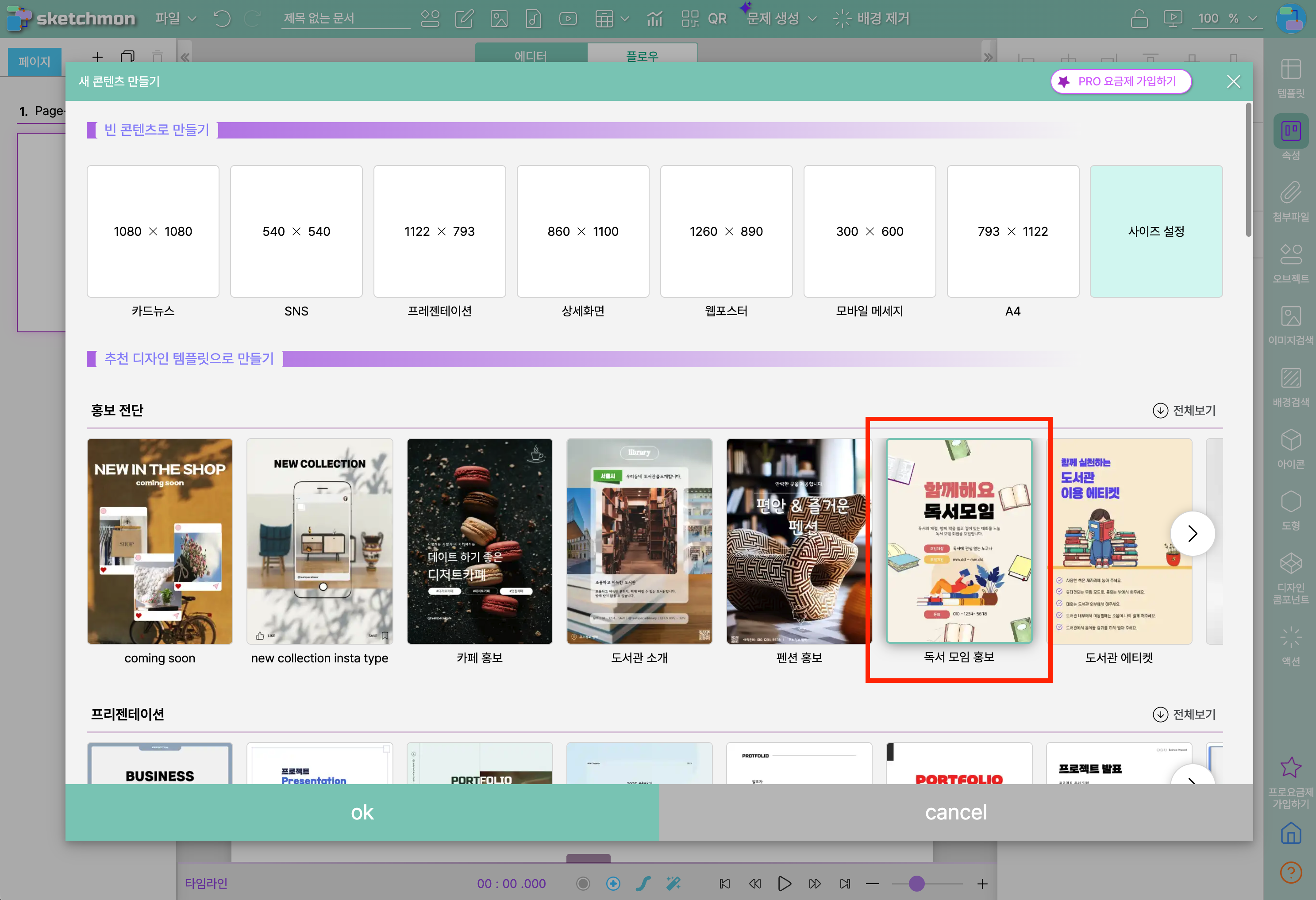Screen dimensions: 1316x900
Task: Expand 홍보 전단 전체보기
Action: pos(1184,410)
